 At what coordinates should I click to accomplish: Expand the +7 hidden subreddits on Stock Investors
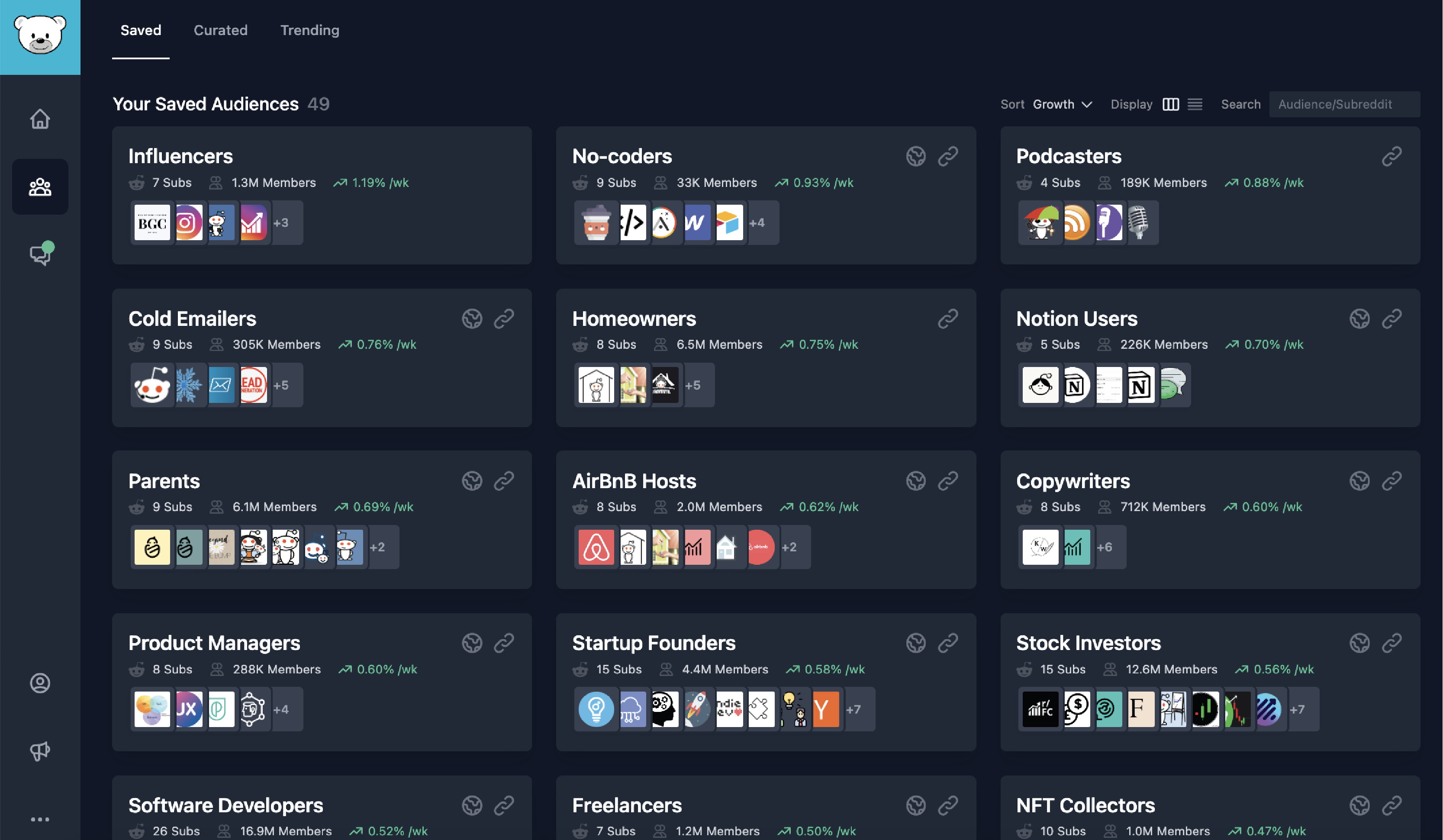click(1298, 709)
